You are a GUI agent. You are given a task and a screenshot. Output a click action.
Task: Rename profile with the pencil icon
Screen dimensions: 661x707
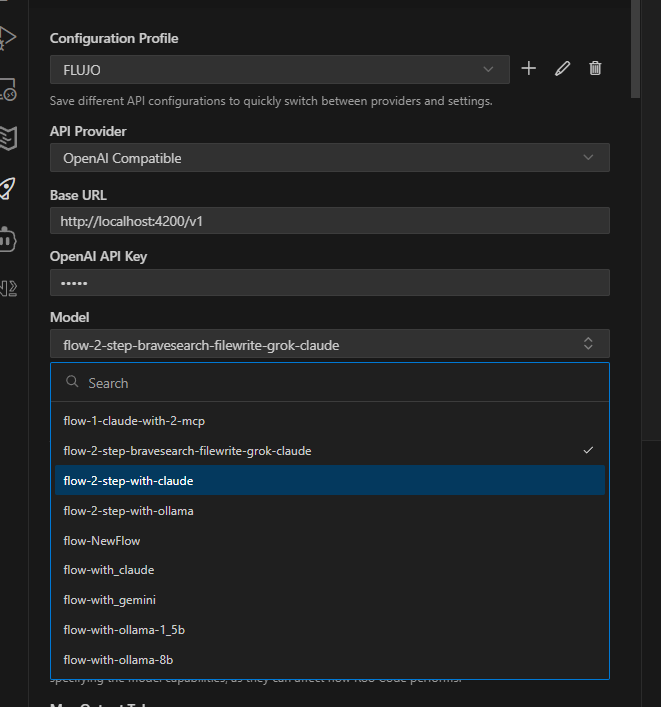click(x=562, y=68)
